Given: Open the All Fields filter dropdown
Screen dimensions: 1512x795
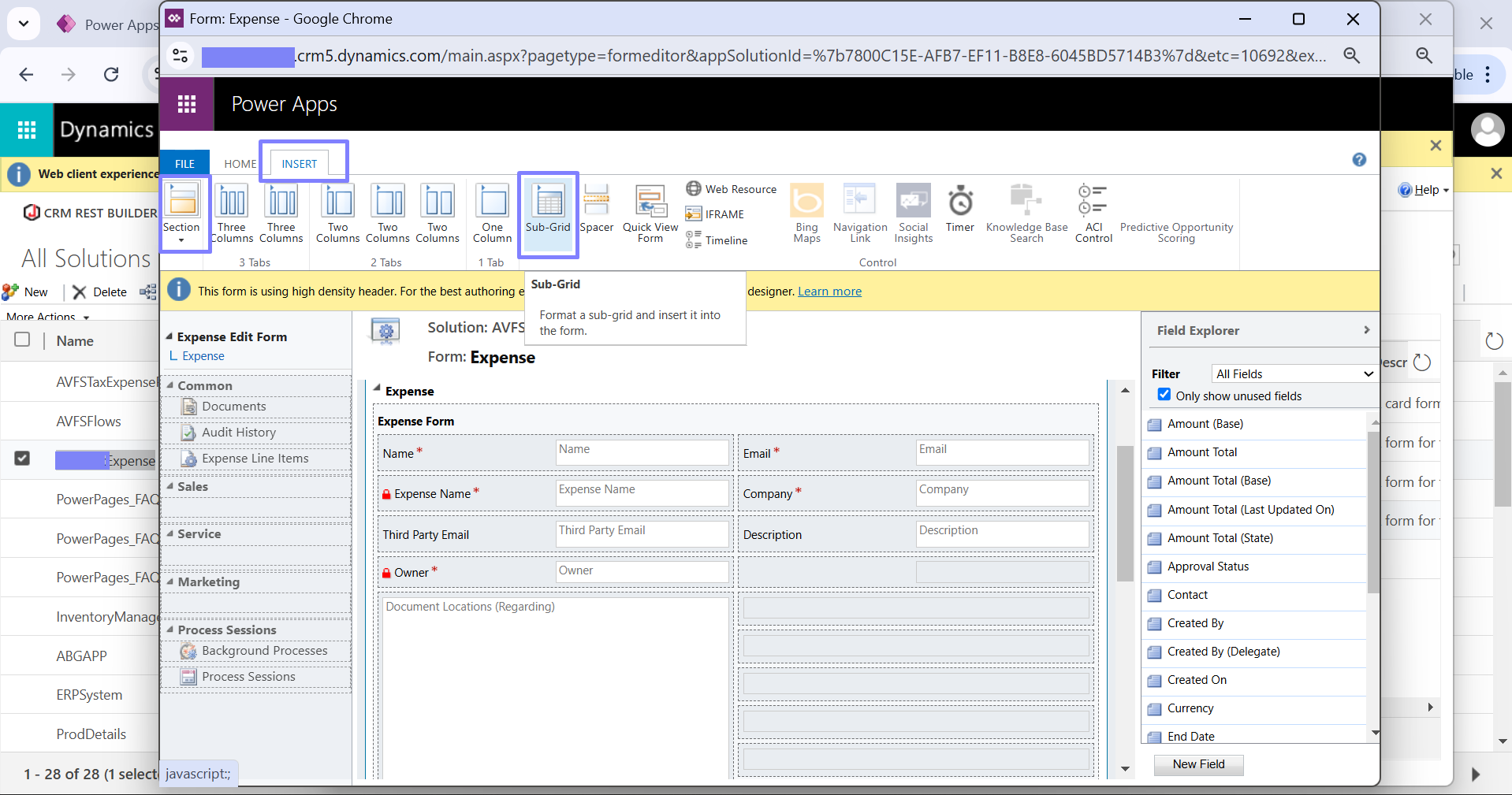Looking at the screenshot, I should [1294, 374].
